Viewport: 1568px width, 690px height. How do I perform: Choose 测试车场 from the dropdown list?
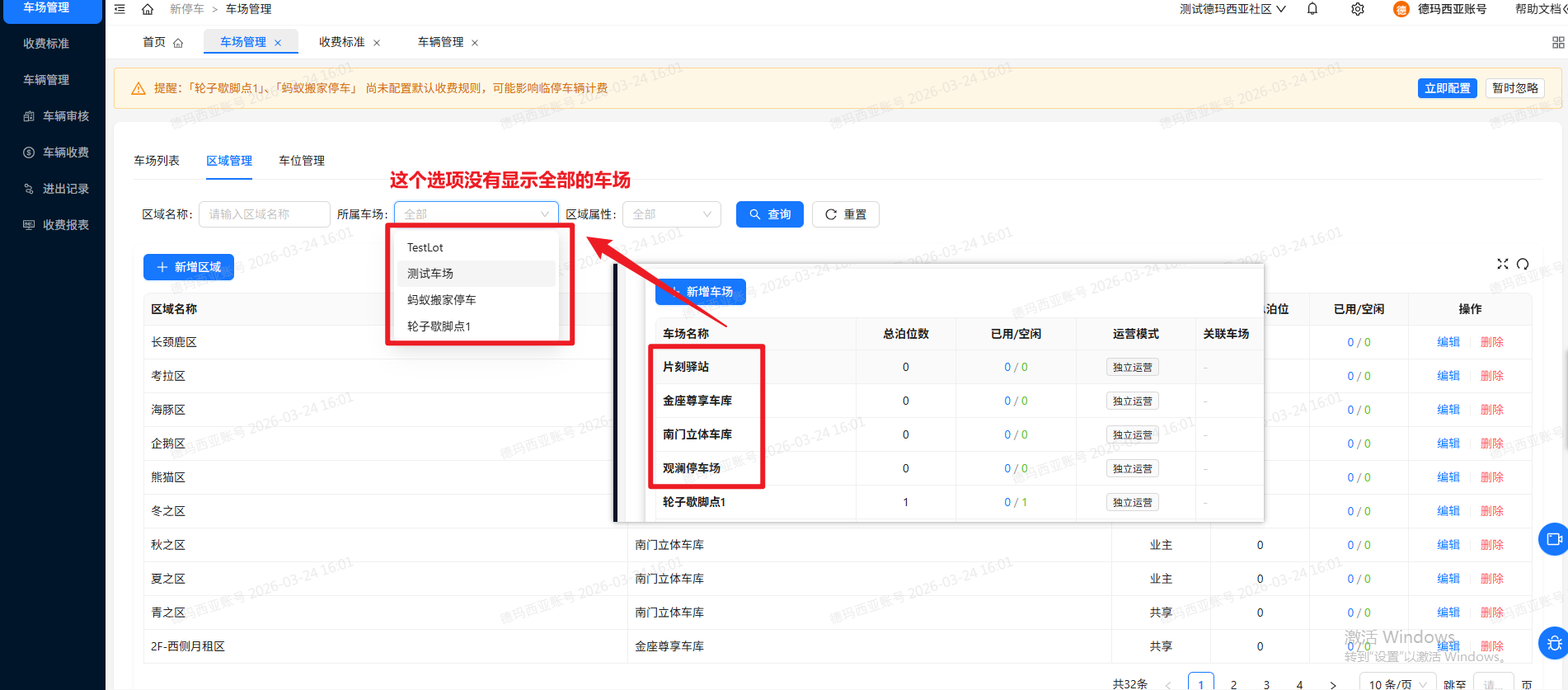[477, 274]
